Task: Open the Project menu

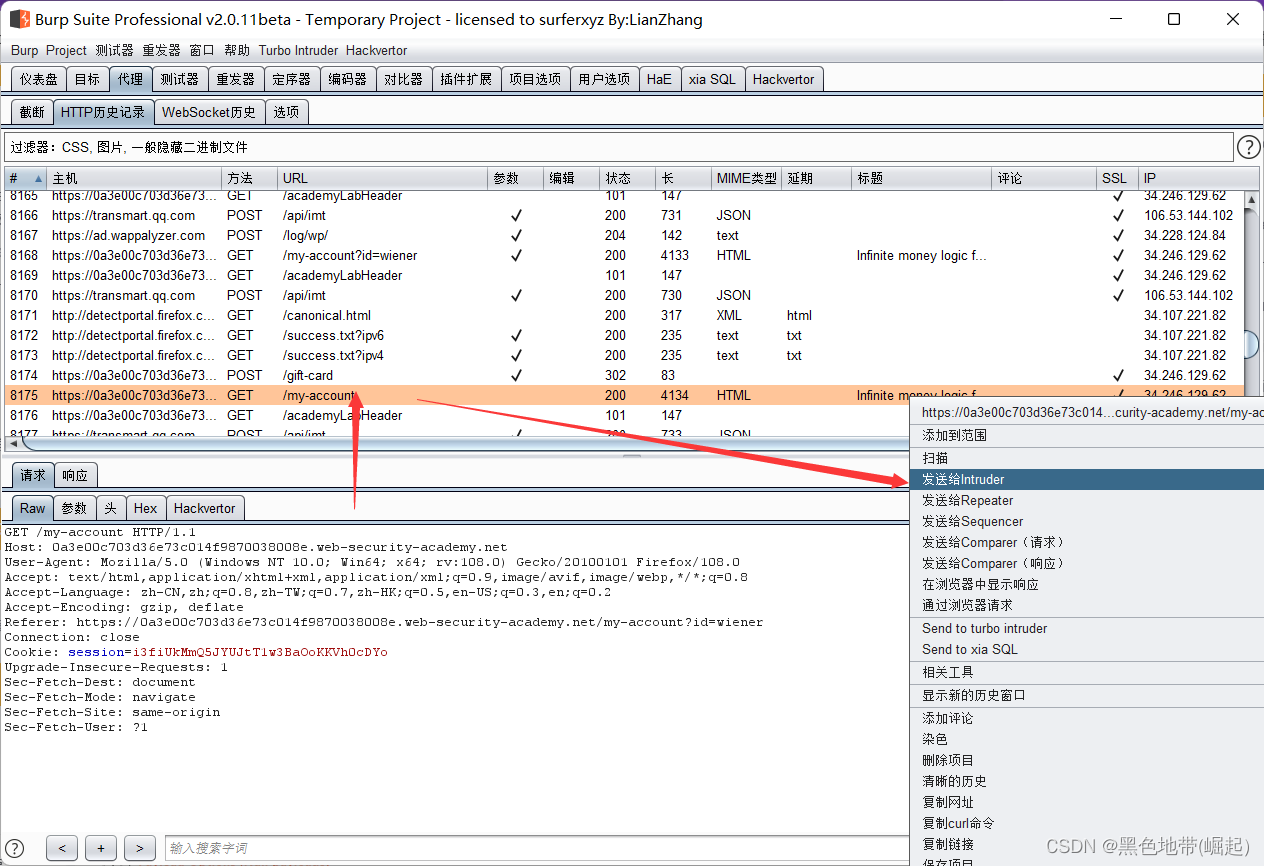Action: [x=67, y=50]
